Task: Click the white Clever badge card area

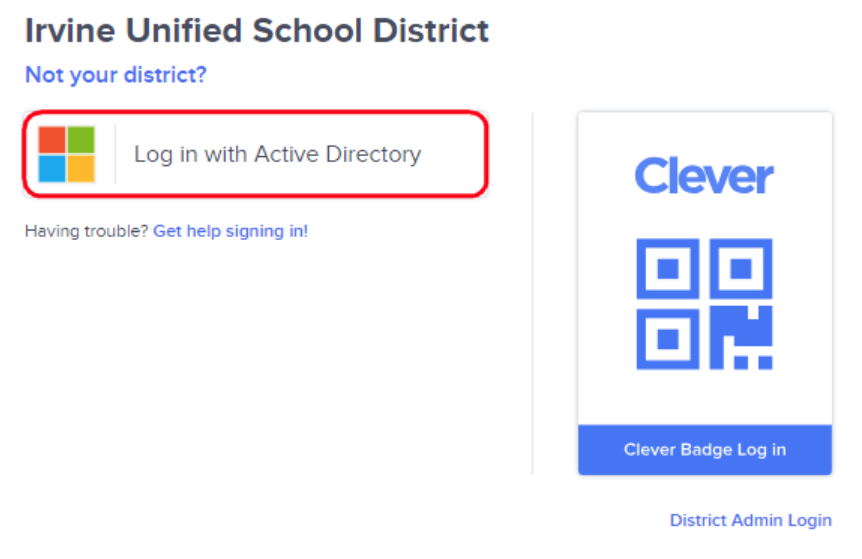Action: (705, 269)
